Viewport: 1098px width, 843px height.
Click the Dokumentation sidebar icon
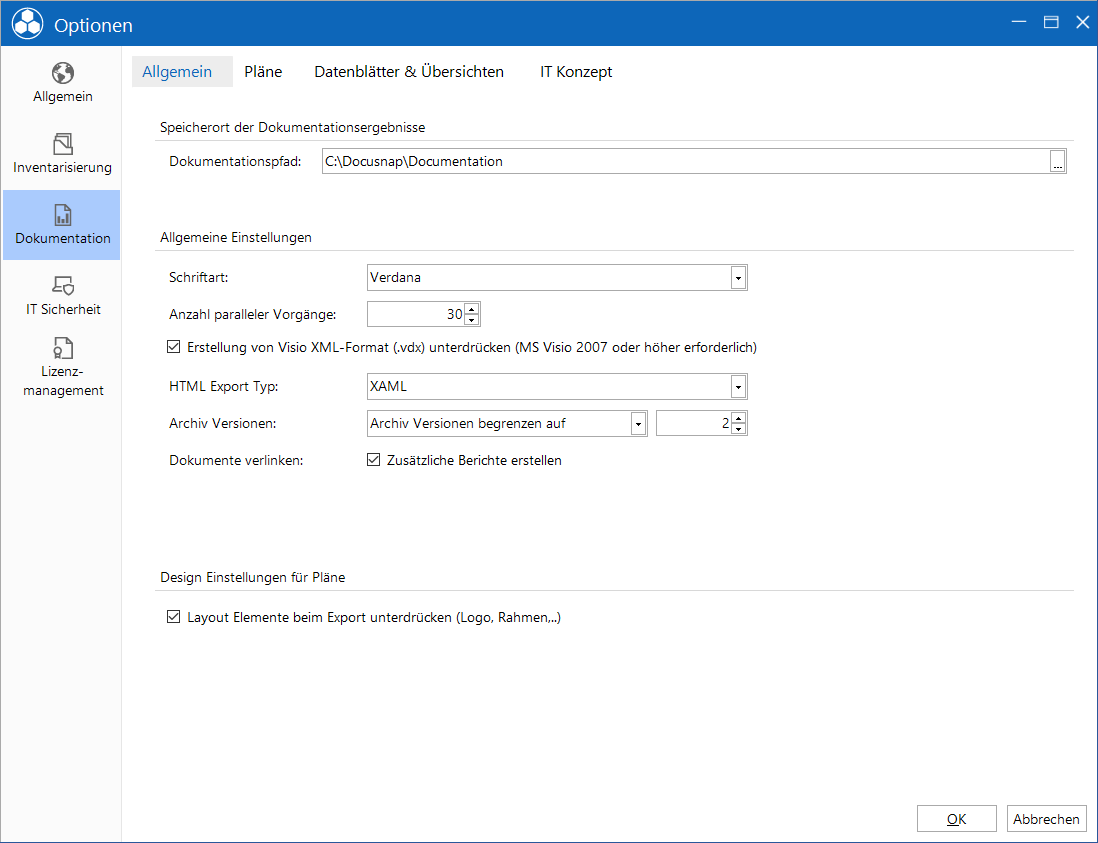tap(62, 215)
